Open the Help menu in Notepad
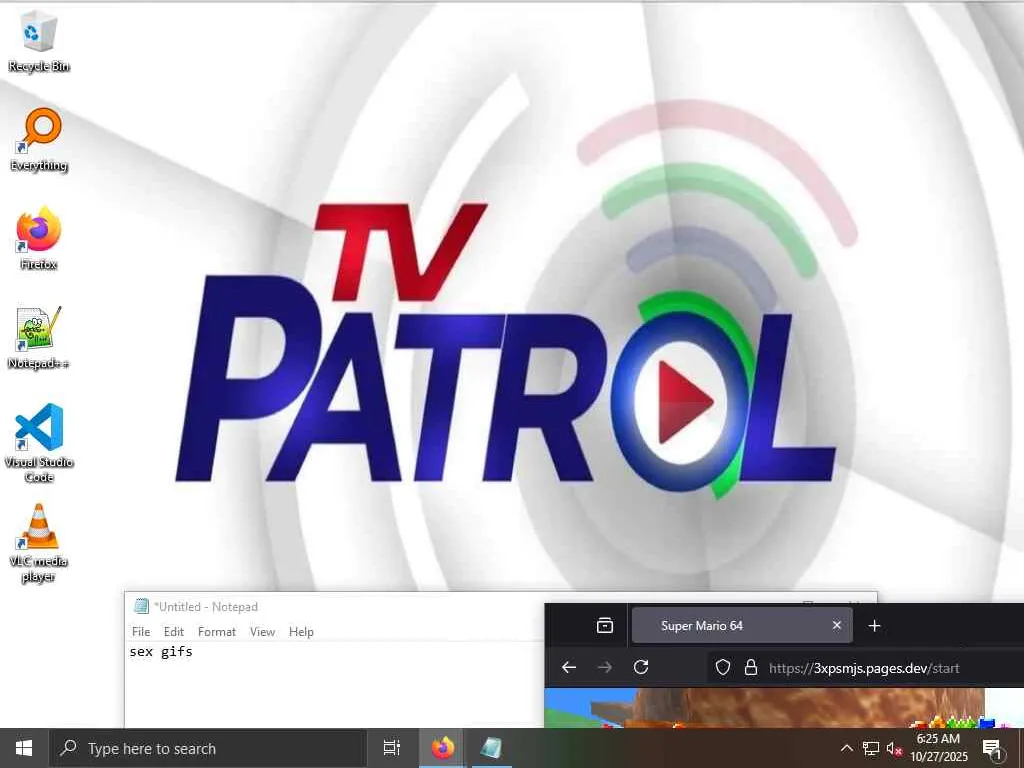 click(x=301, y=632)
